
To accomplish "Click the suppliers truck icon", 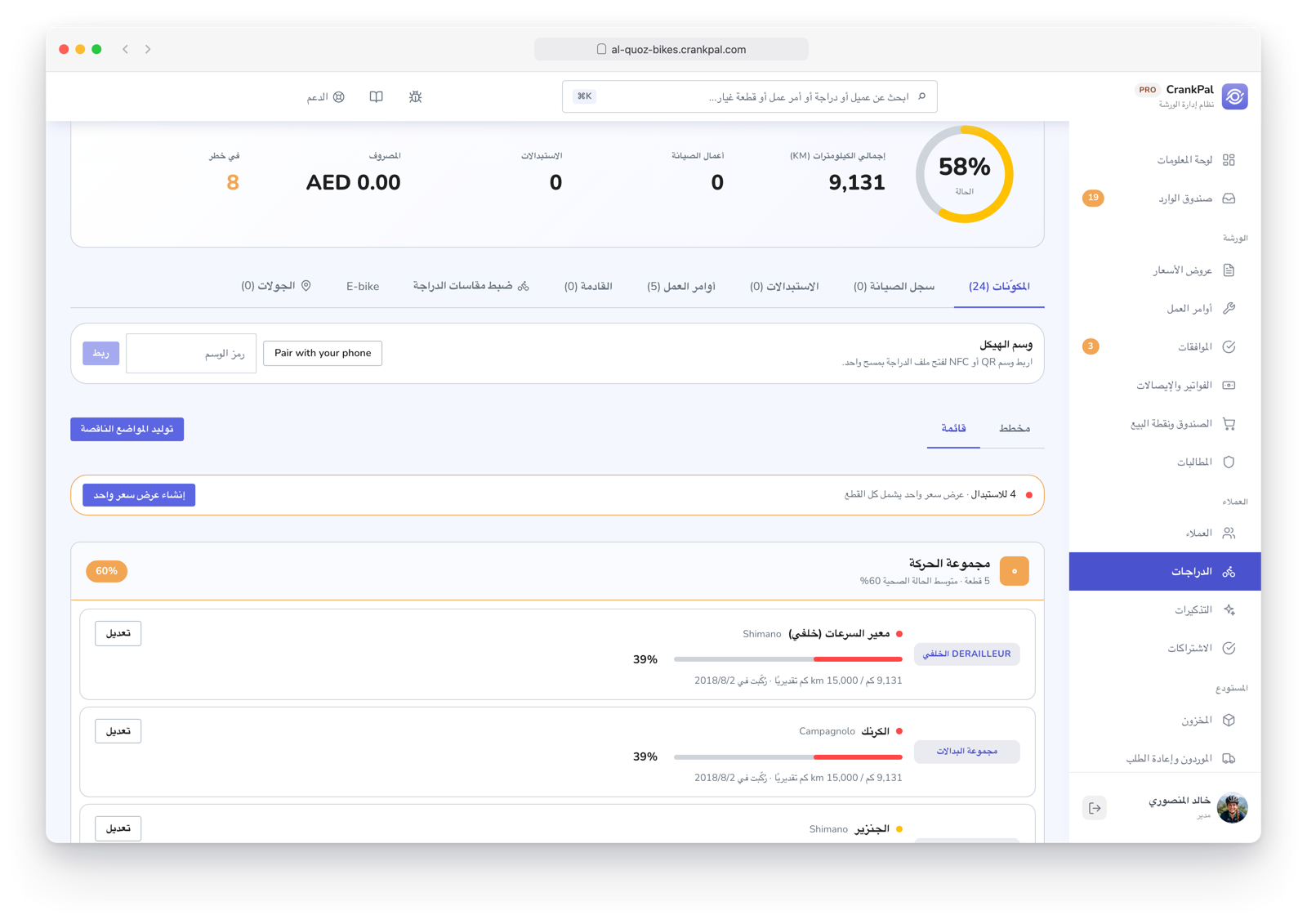I will coord(1229,759).
